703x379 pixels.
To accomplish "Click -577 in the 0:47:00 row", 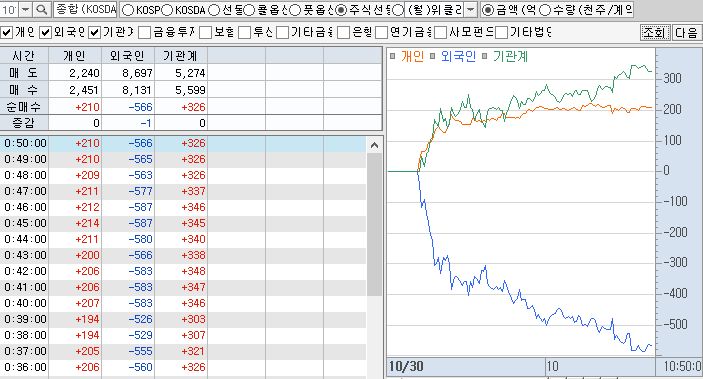I will tap(140, 191).
